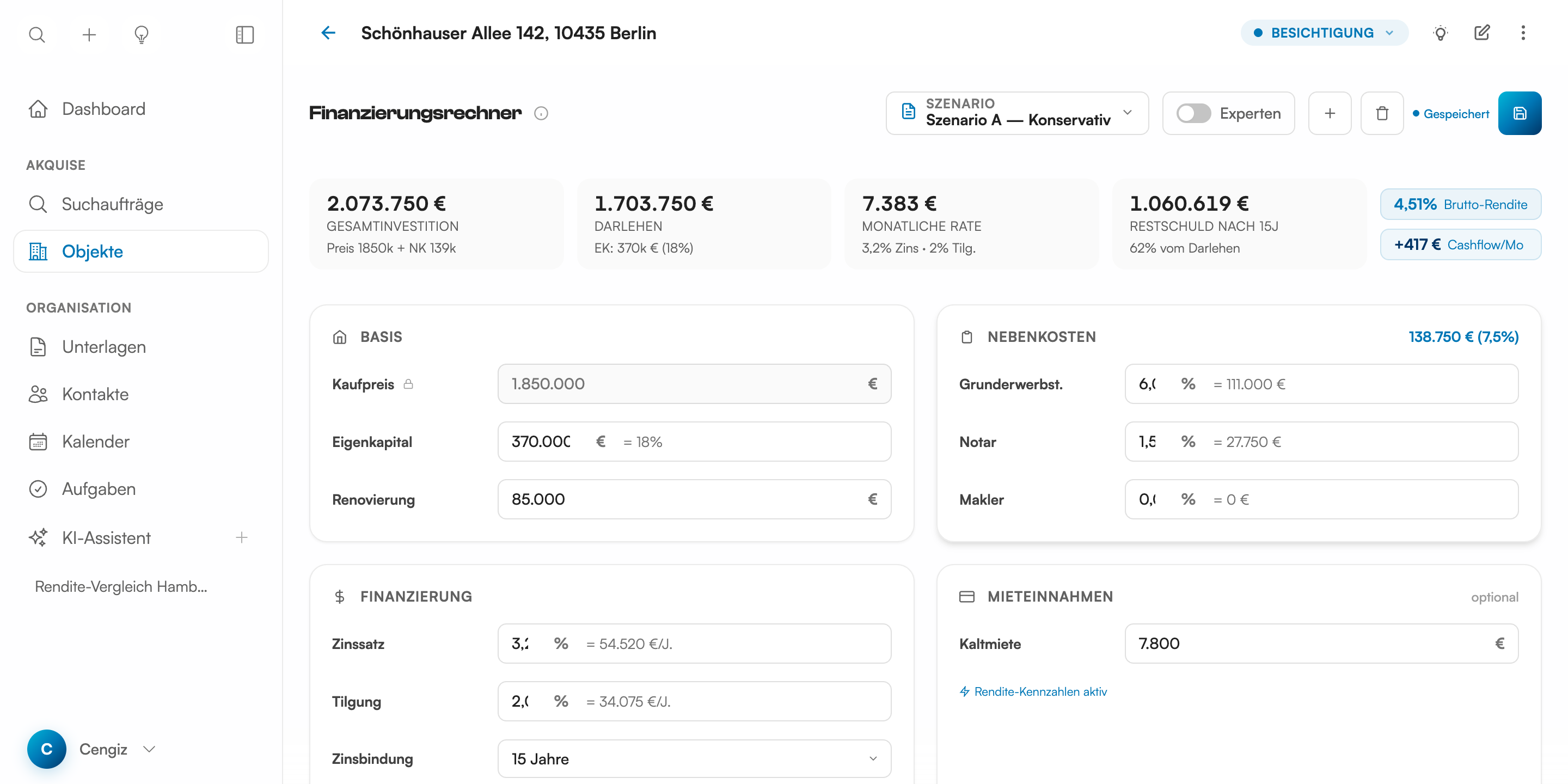The height and width of the screenshot is (784, 1568).
Task: Enable Experten mode
Action: coord(1195,113)
